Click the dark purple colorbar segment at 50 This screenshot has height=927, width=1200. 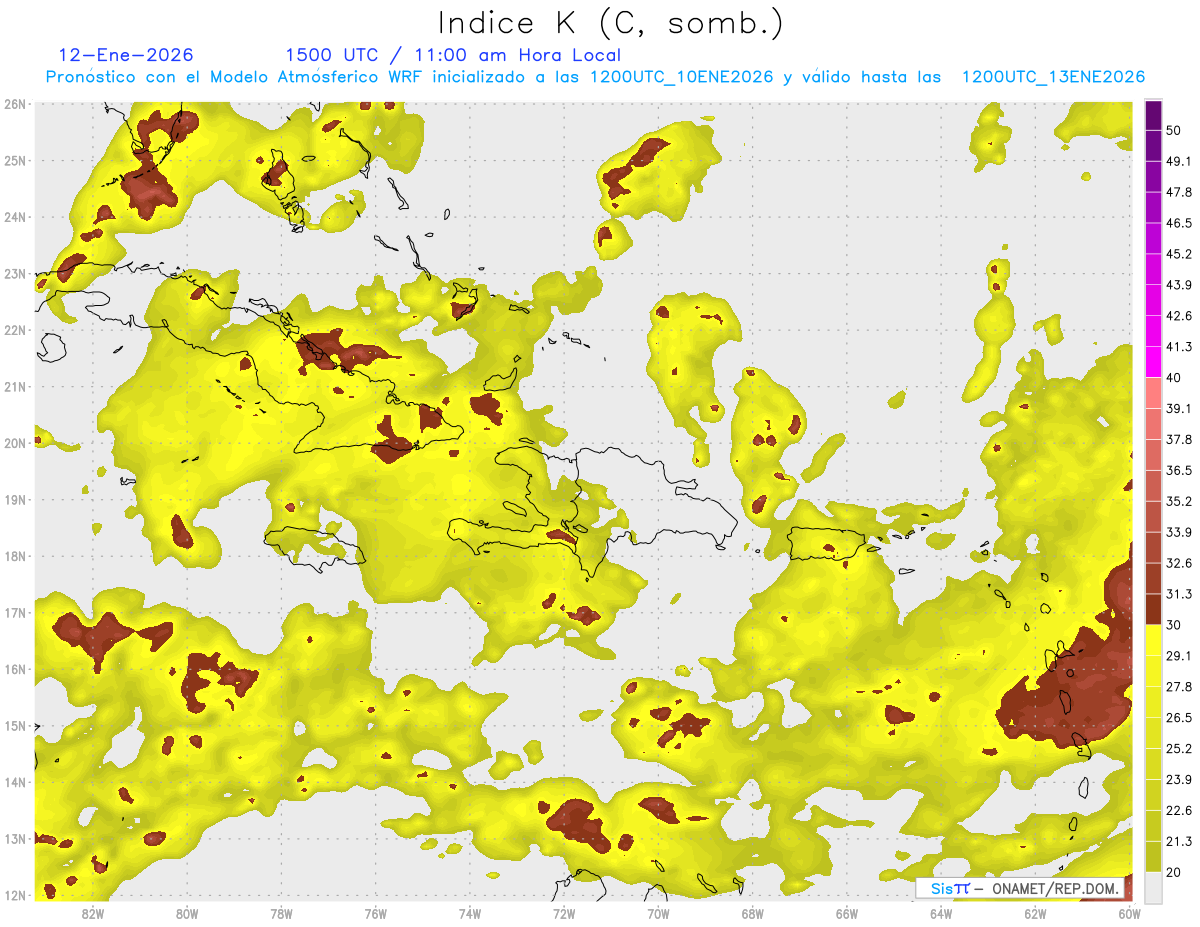1153,116
